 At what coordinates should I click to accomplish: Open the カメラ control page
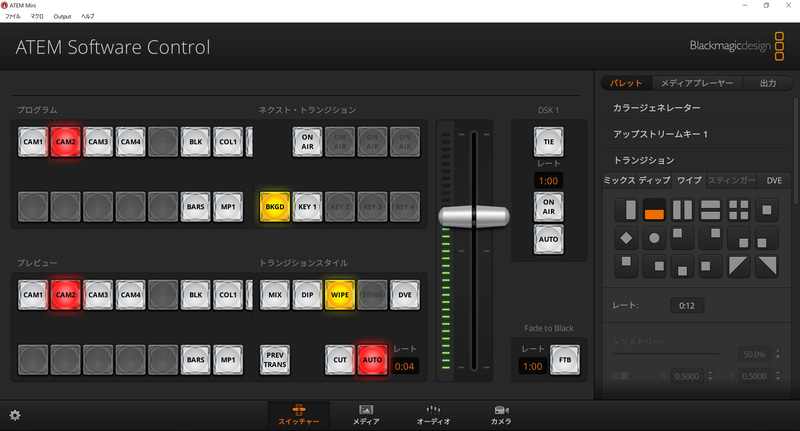[501, 415]
